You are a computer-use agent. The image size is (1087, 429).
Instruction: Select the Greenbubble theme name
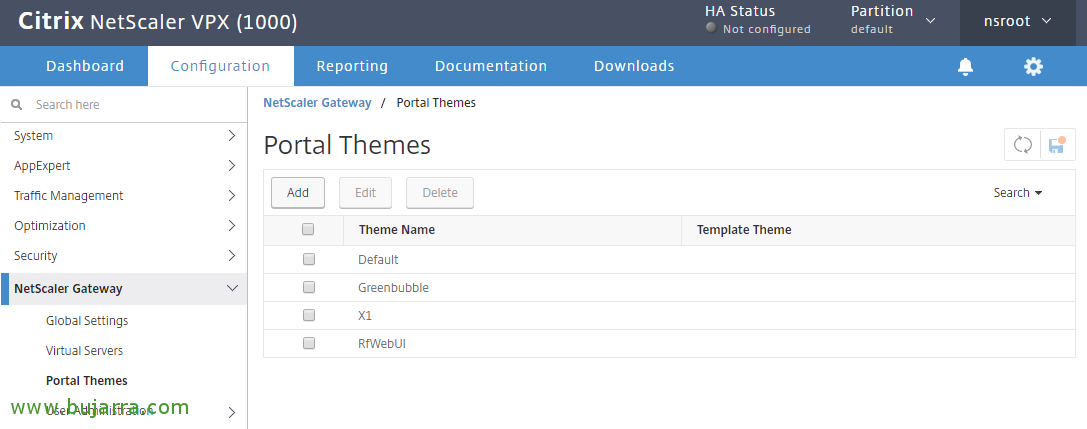coord(393,287)
